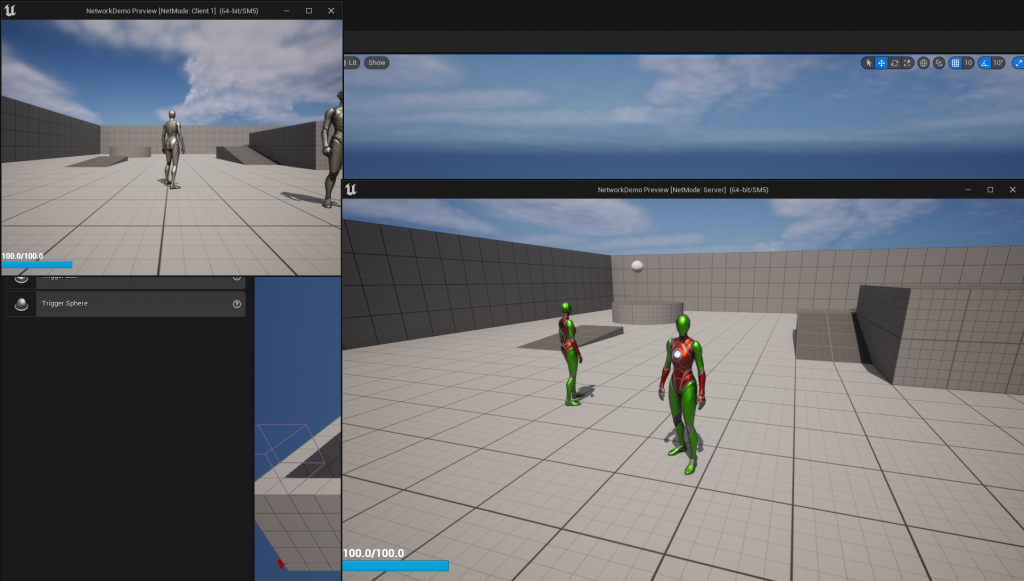Choose the Select mode arrow tool
The image size is (1024, 581).
[868, 63]
